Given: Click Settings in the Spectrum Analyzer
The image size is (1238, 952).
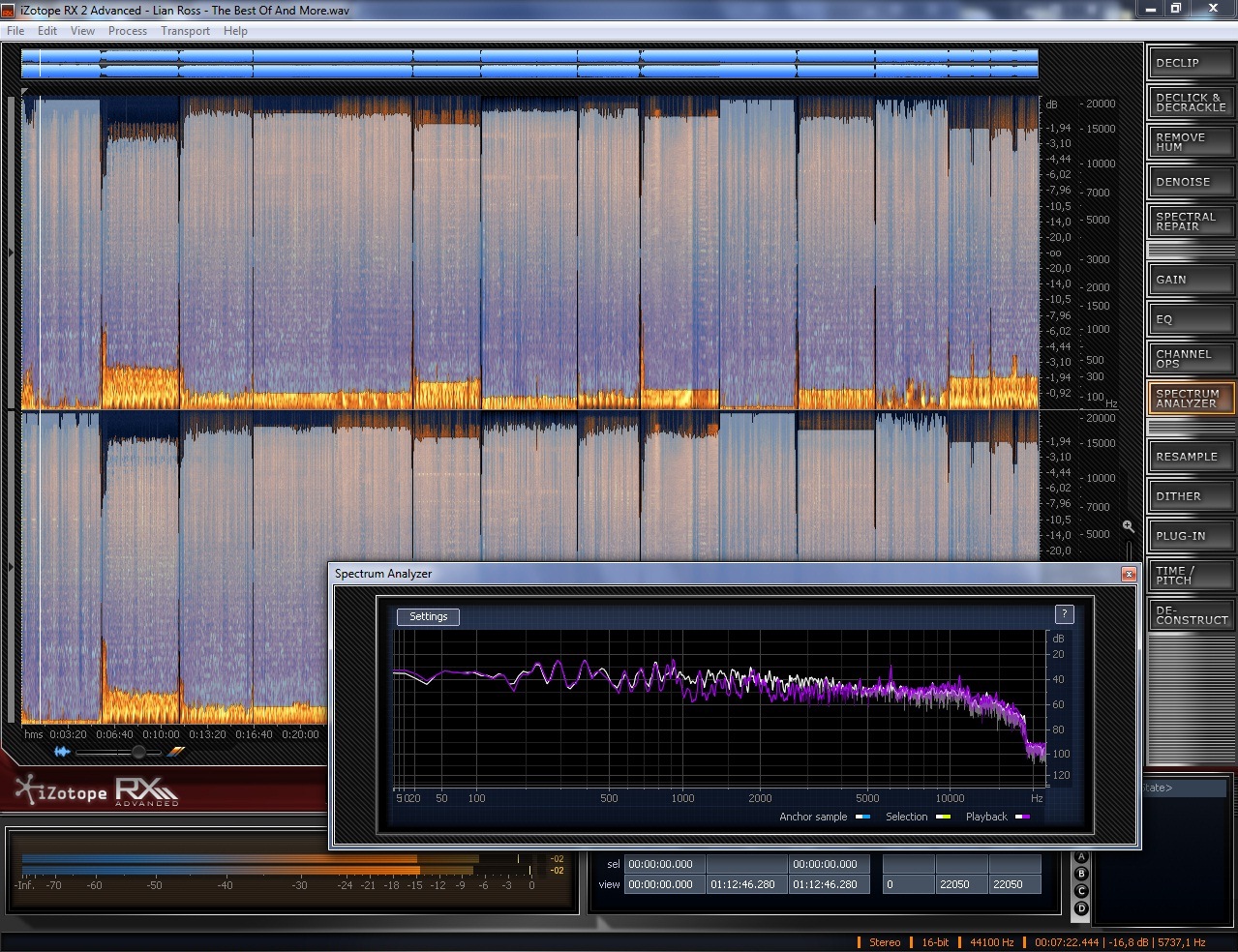Looking at the screenshot, I should point(428,616).
